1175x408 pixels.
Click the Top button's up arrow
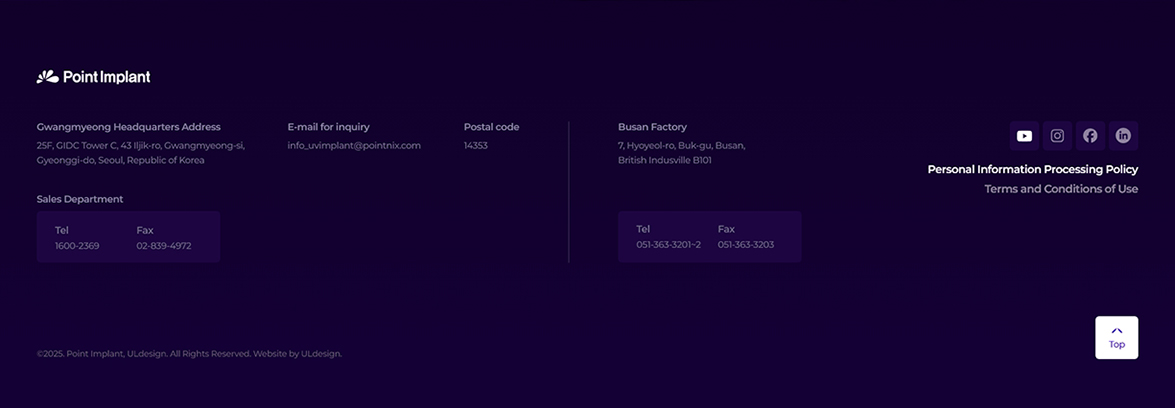coord(1117,331)
